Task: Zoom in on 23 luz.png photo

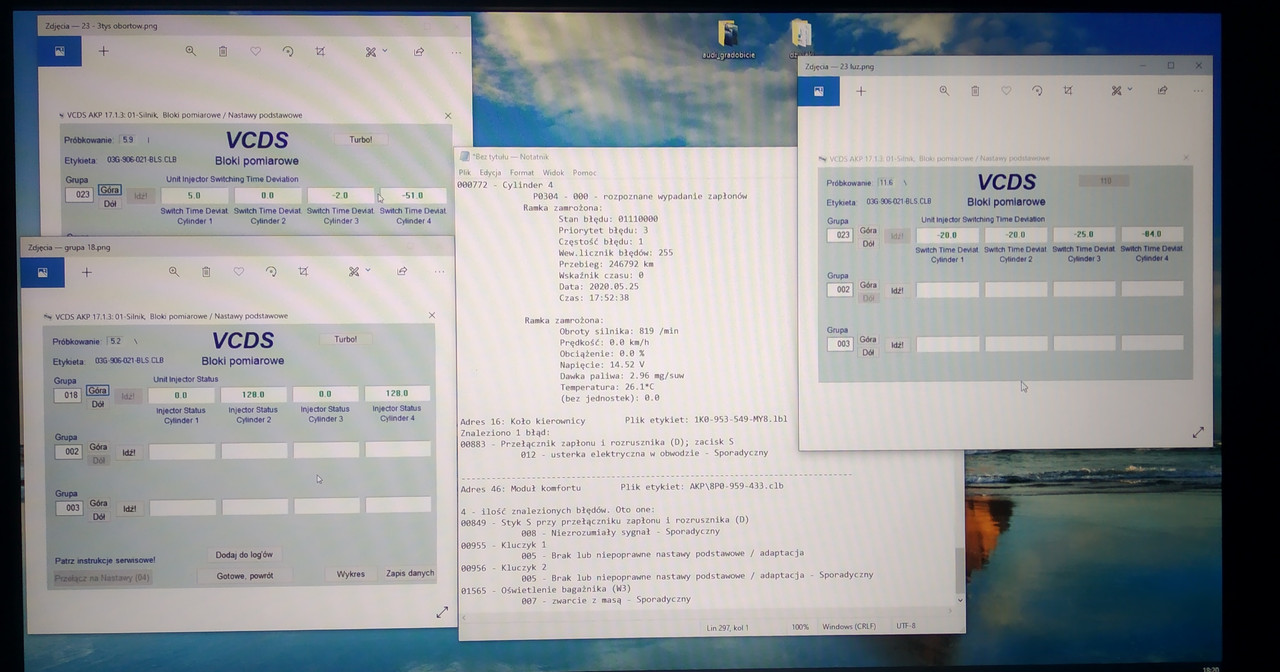Action: click(944, 90)
